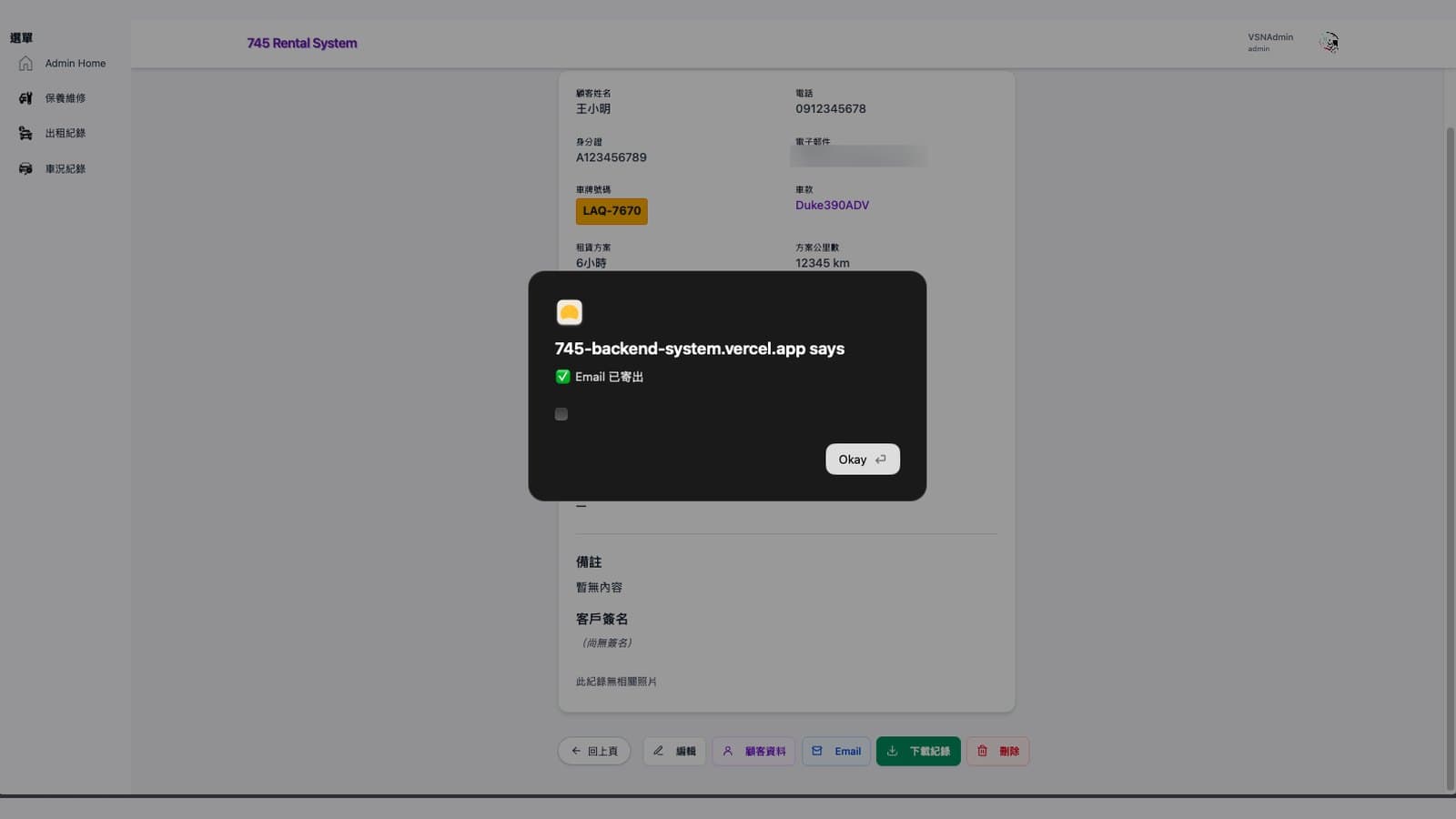
Task: Open 顧客資料 customer info button
Action: (x=754, y=752)
